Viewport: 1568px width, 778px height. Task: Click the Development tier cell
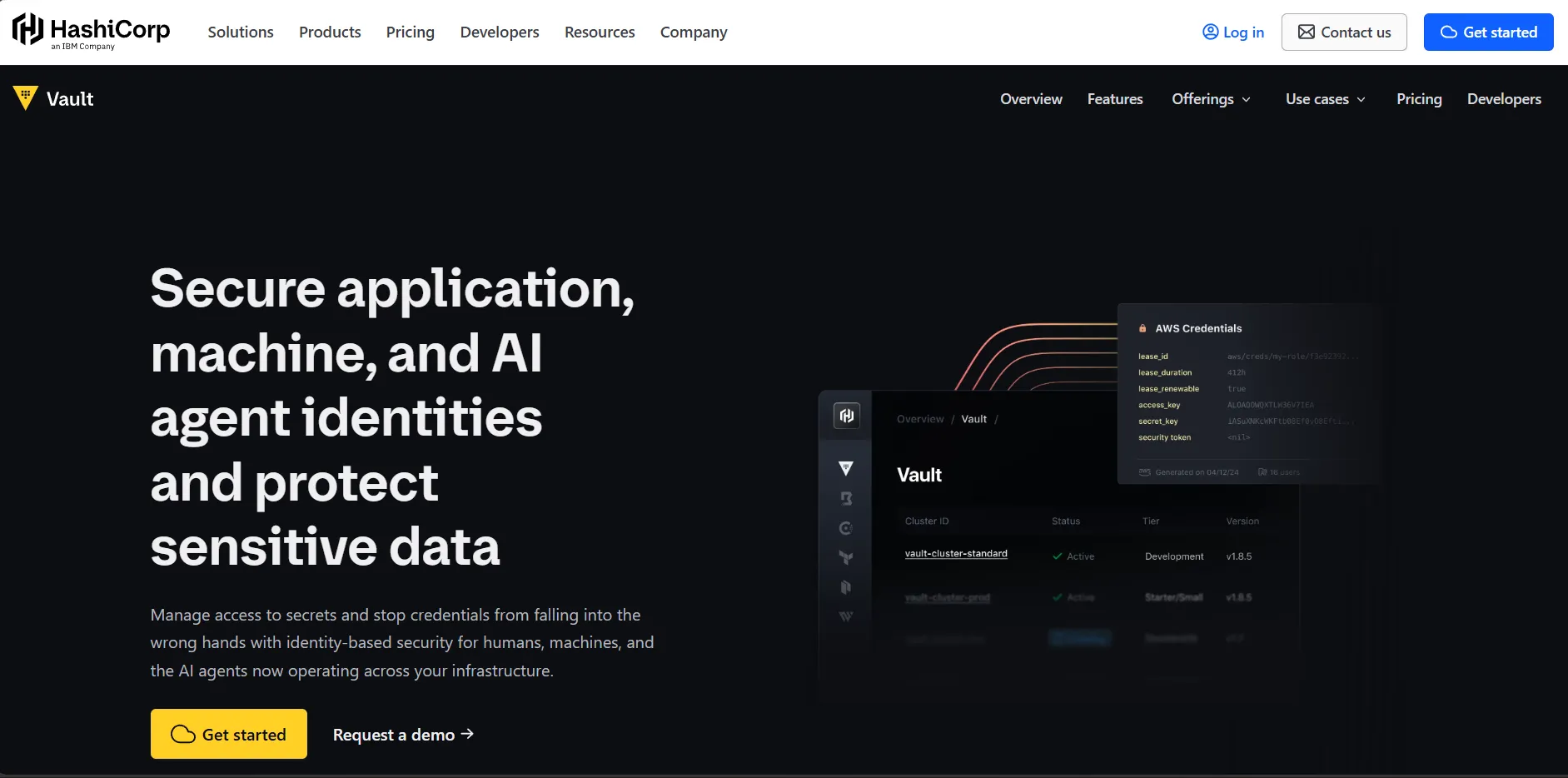(x=1174, y=556)
